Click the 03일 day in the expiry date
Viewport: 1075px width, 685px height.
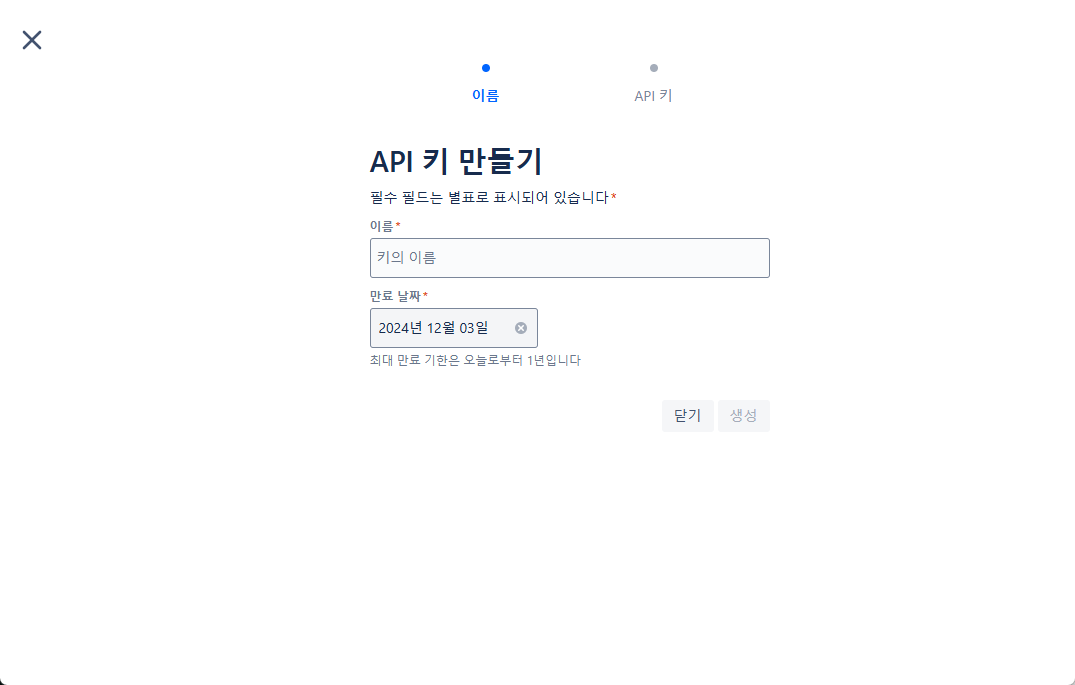(x=472, y=328)
